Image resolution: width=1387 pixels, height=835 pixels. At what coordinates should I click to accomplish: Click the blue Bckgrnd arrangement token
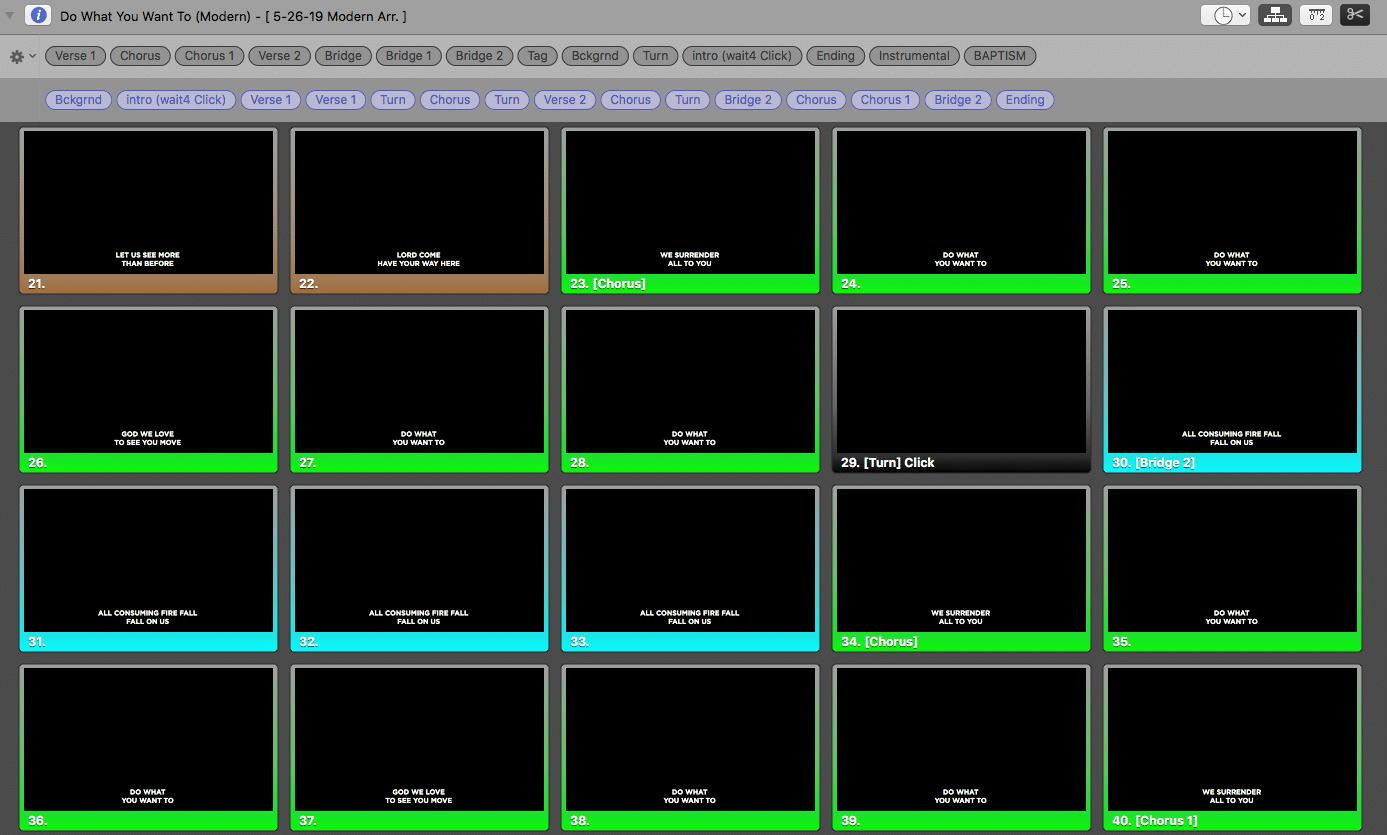[78, 100]
